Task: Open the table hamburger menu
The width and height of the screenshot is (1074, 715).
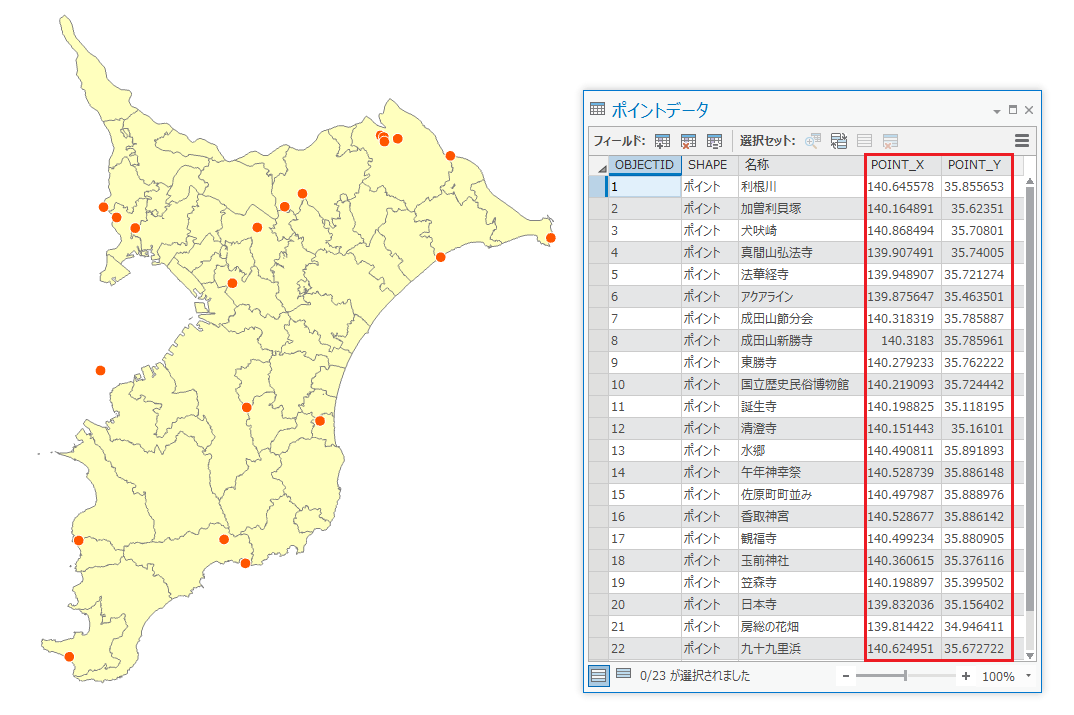Action: point(1022,141)
